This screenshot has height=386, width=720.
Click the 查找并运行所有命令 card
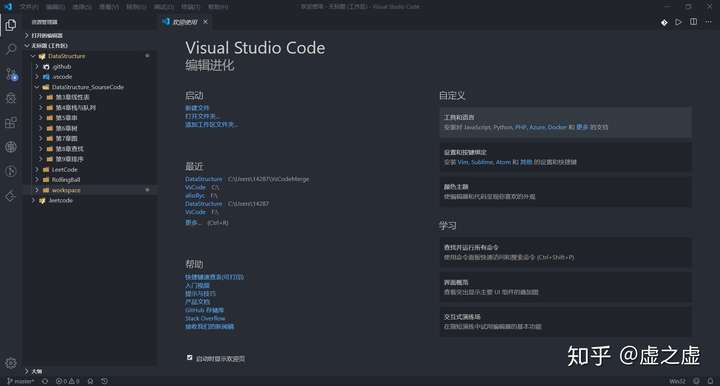tap(566, 252)
